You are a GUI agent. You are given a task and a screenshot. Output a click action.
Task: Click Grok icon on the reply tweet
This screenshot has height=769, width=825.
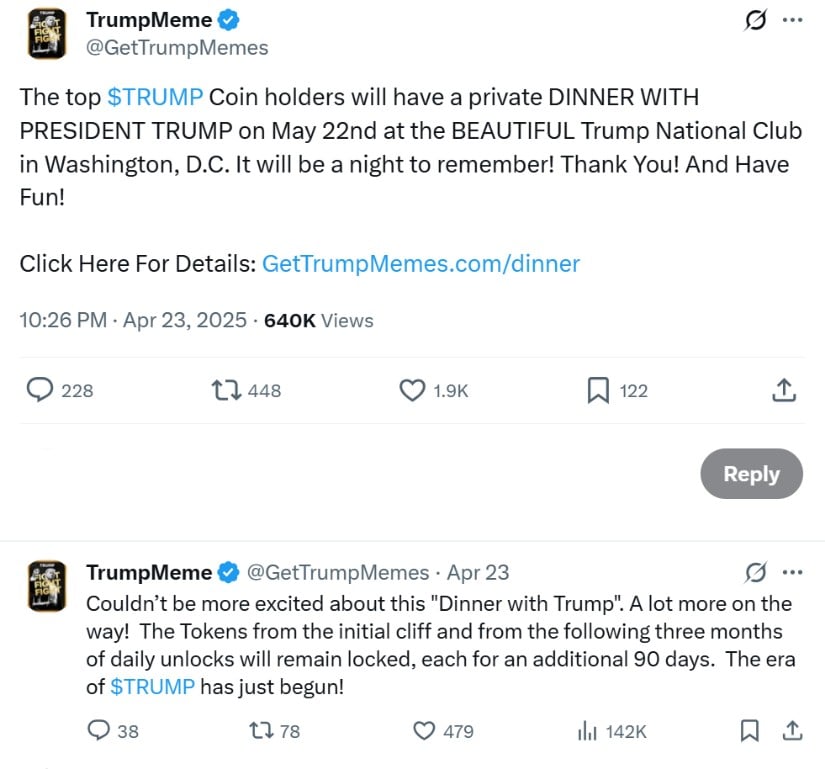point(756,572)
